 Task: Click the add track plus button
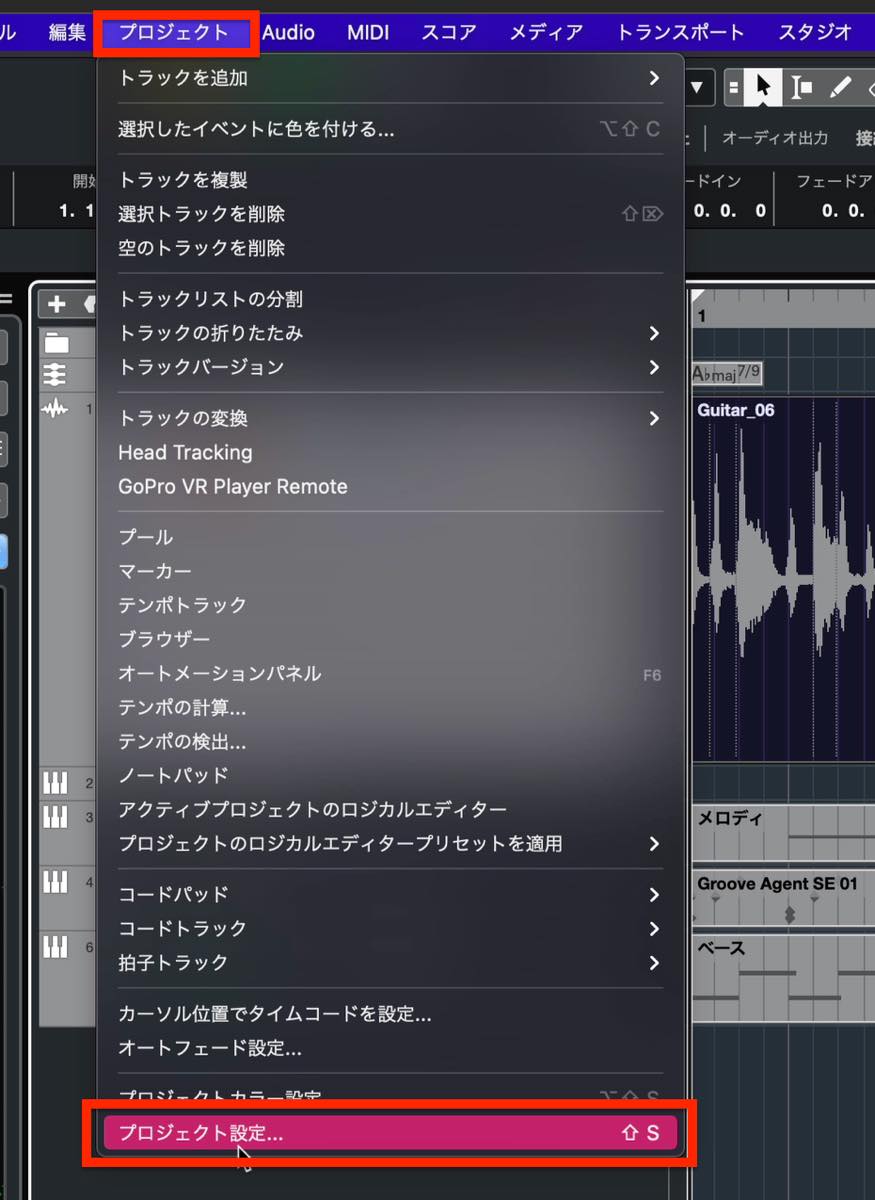[x=57, y=305]
